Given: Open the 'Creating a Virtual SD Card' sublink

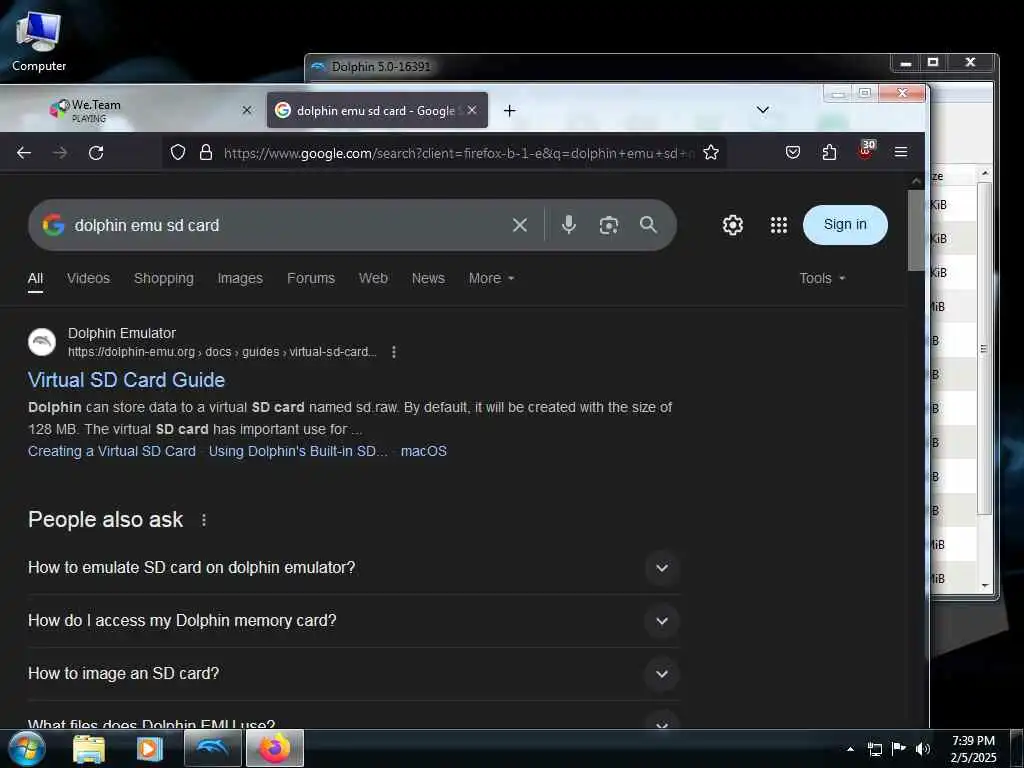Looking at the screenshot, I should [112, 451].
